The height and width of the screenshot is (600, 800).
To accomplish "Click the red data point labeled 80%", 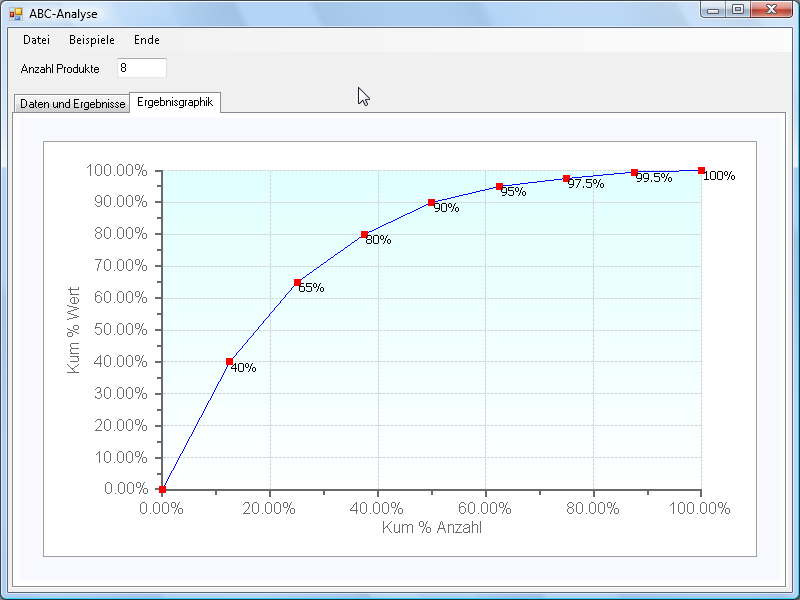I will [x=364, y=235].
